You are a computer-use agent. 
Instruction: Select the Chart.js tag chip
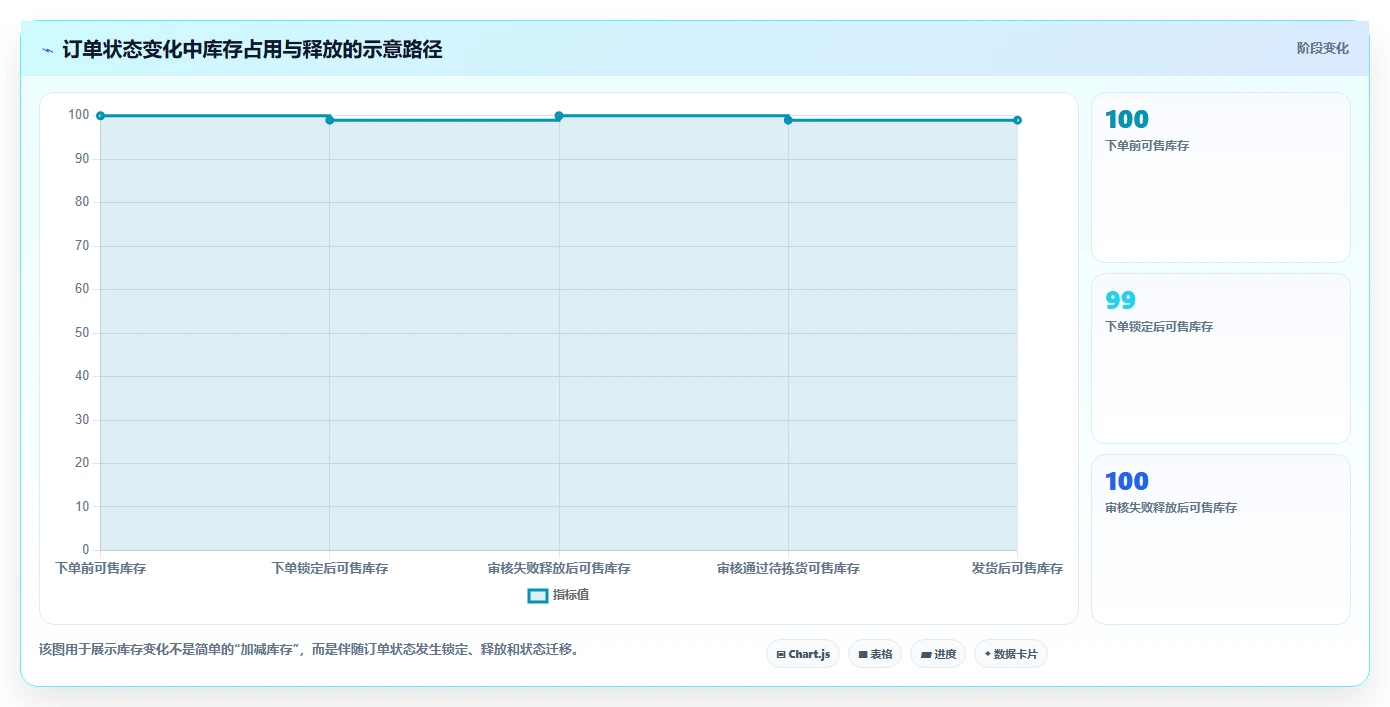click(x=803, y=654)
